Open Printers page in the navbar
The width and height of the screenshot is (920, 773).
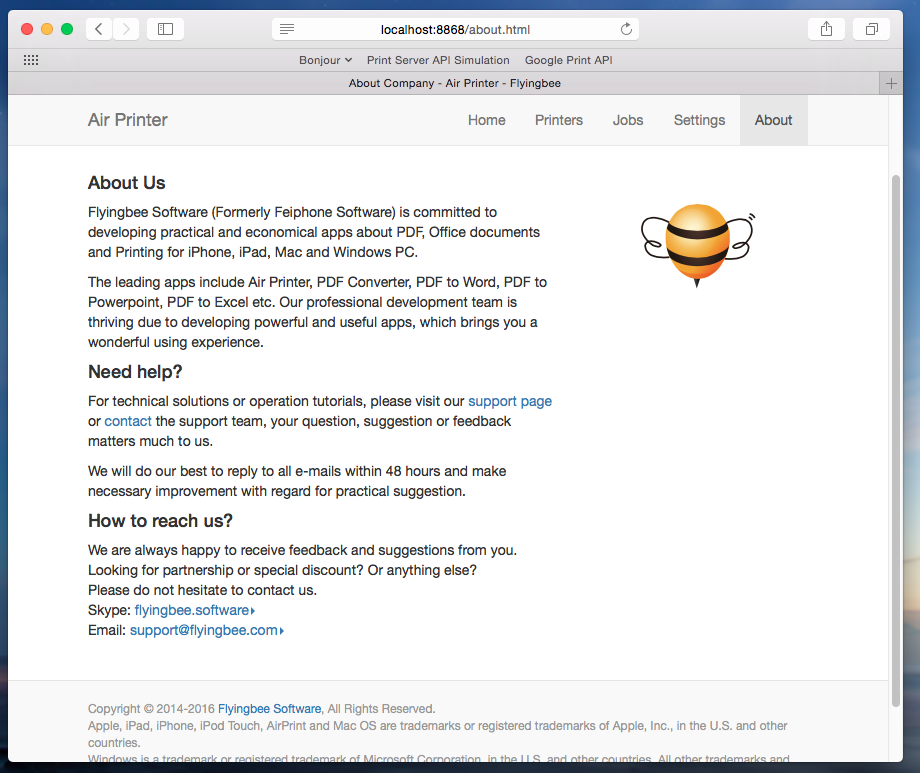click(x=559, y=120)
